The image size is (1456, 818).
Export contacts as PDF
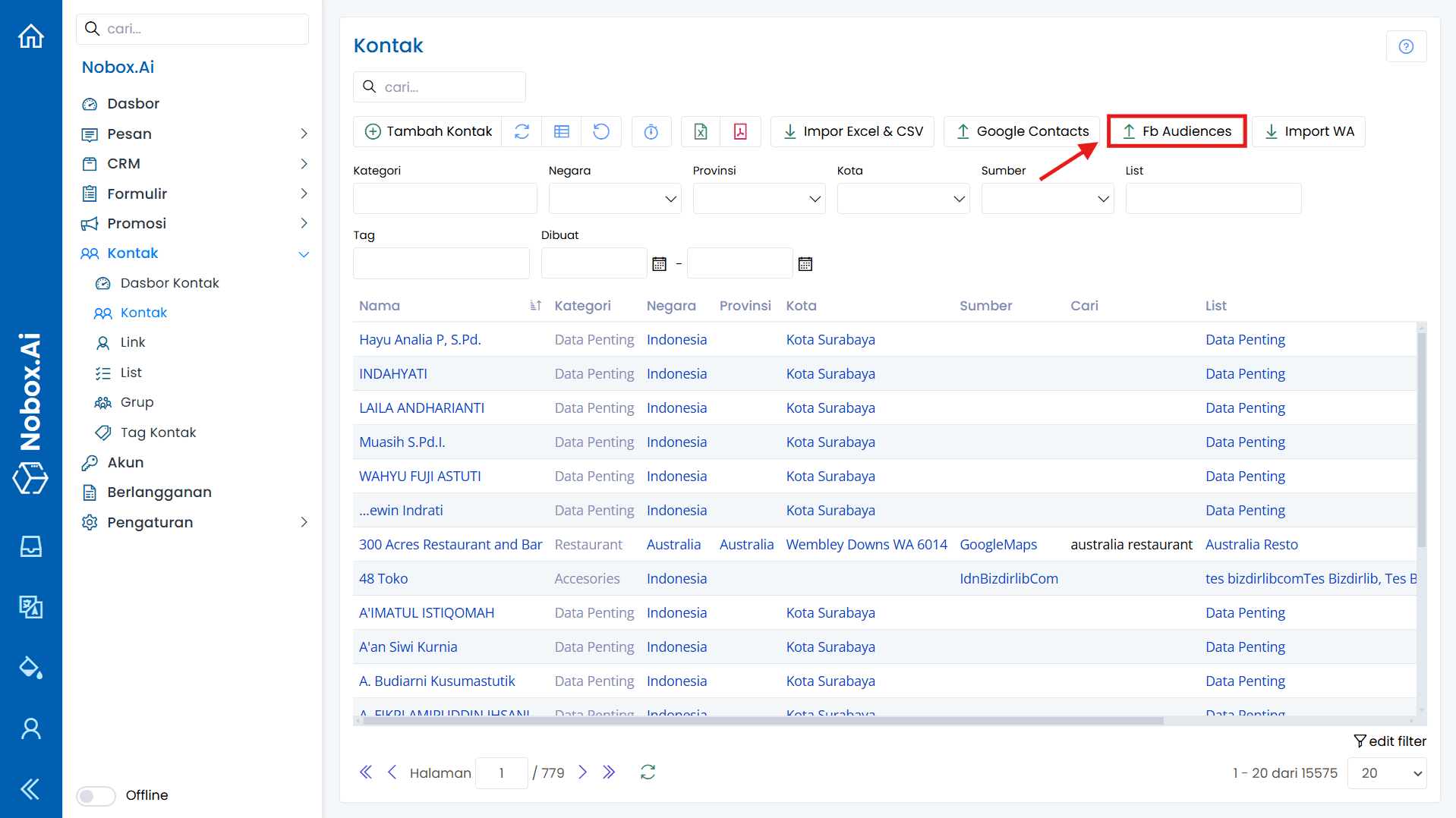tap(741, 131)
